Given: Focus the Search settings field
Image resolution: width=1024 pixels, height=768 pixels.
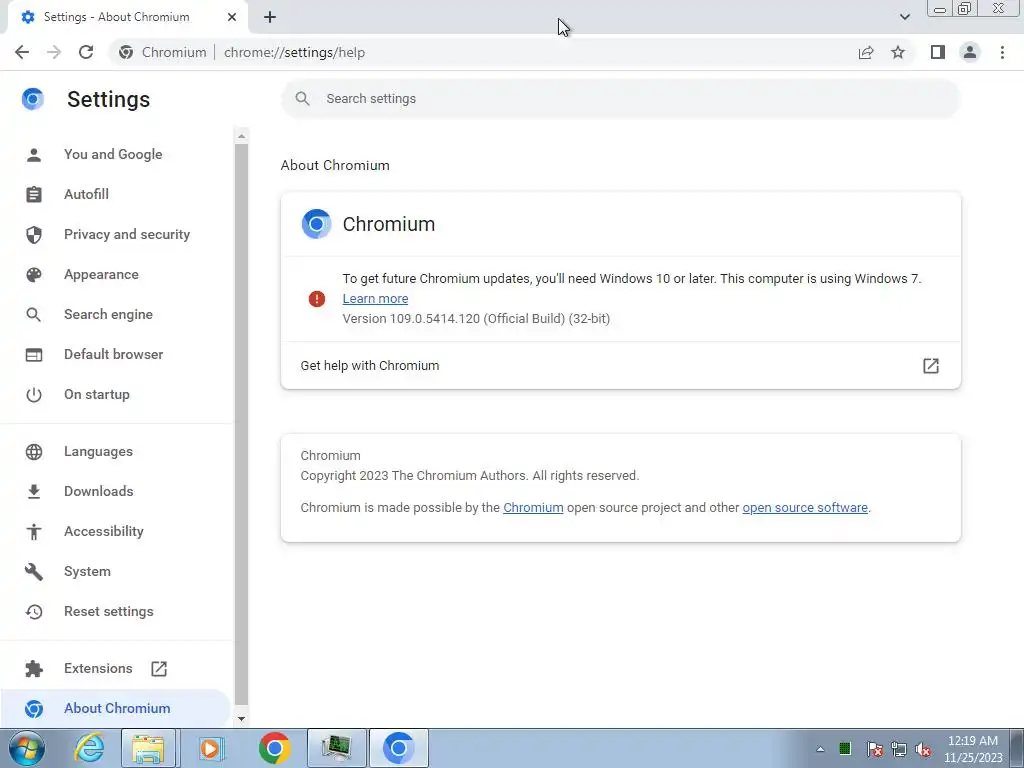Looking at the screenshot, I should [620, 99].
